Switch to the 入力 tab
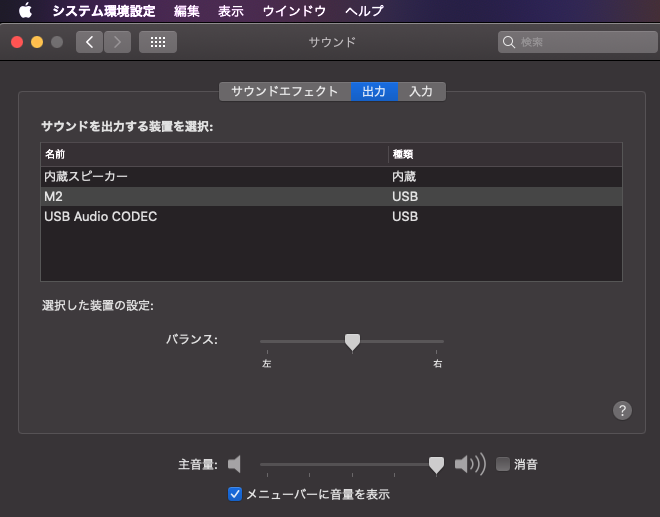Image resolution: width=660 pixels, height=517 pixels. tap(421, 91)
